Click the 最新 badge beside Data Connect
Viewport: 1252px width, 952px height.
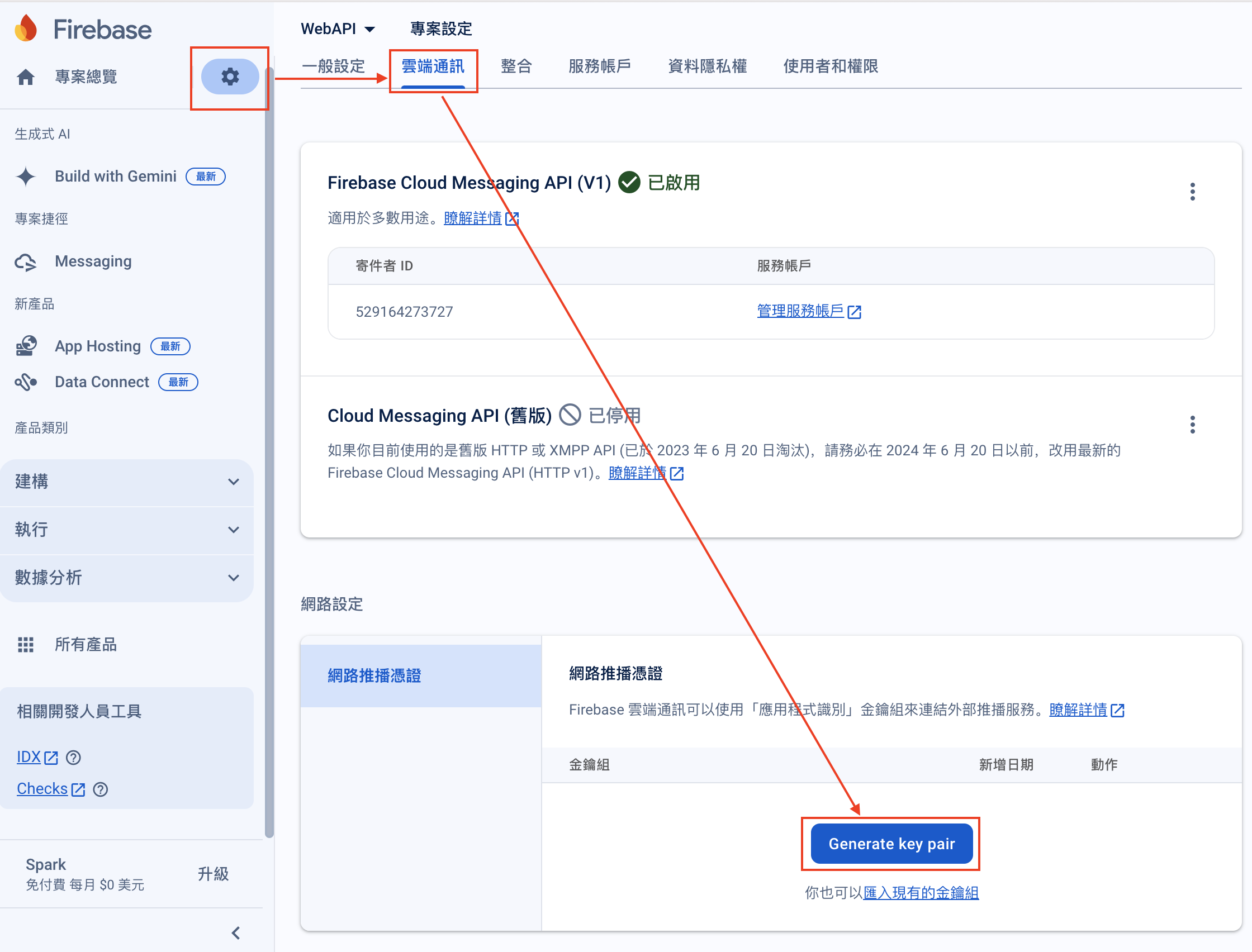click(178, 382)
